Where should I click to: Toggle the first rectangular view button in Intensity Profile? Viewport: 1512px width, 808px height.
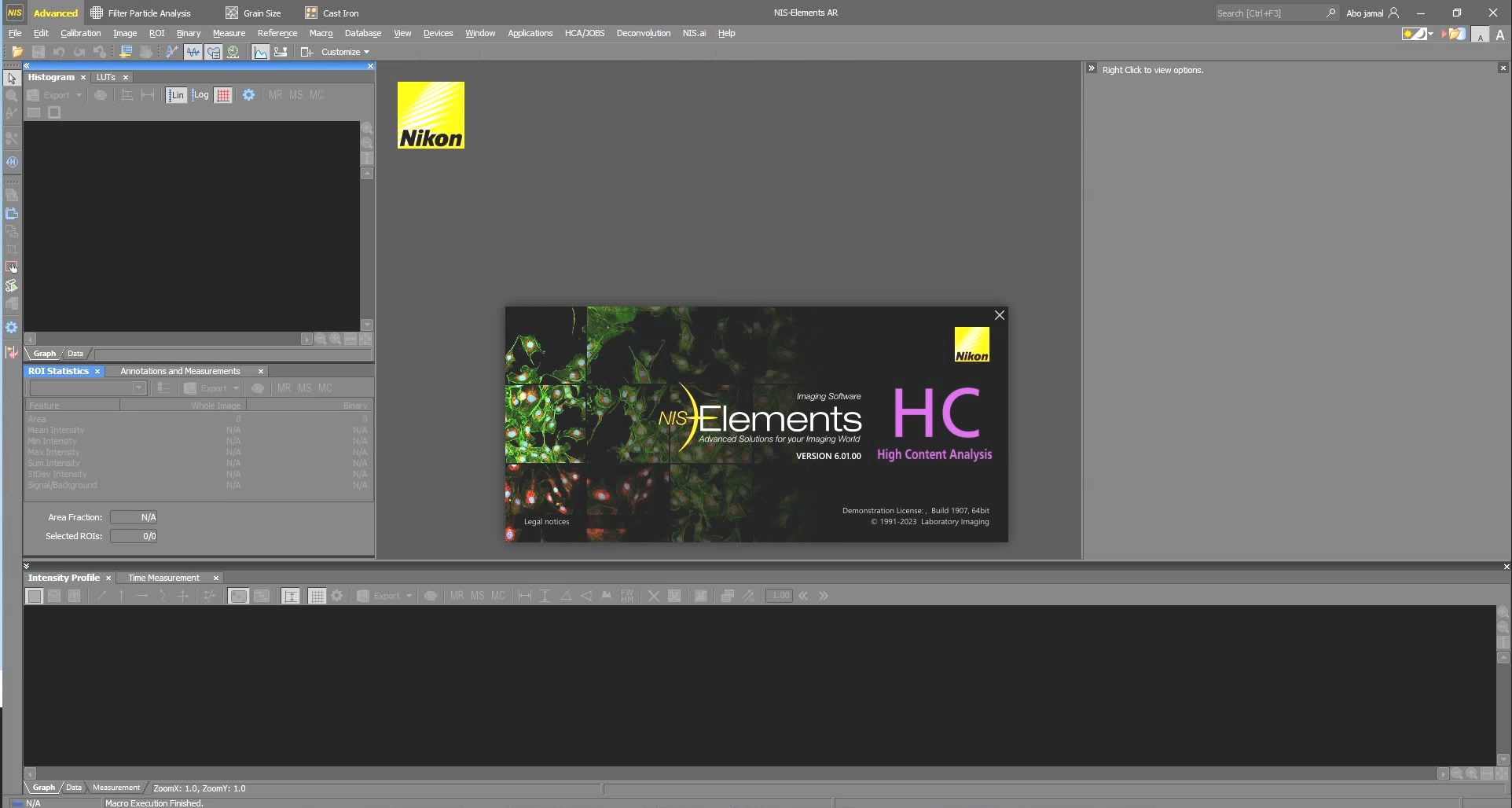[x=34, y=596]
